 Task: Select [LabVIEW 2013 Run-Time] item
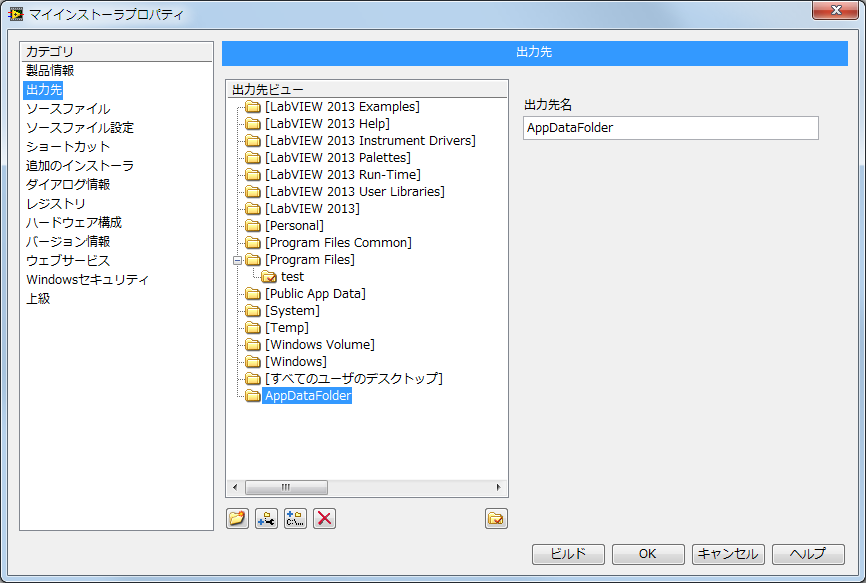point(342,174)
